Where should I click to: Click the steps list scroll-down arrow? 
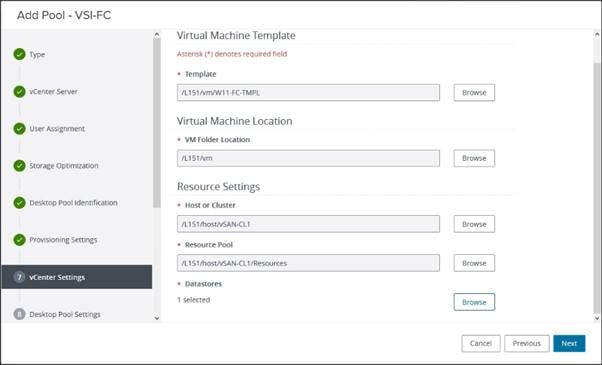(157, 318)
